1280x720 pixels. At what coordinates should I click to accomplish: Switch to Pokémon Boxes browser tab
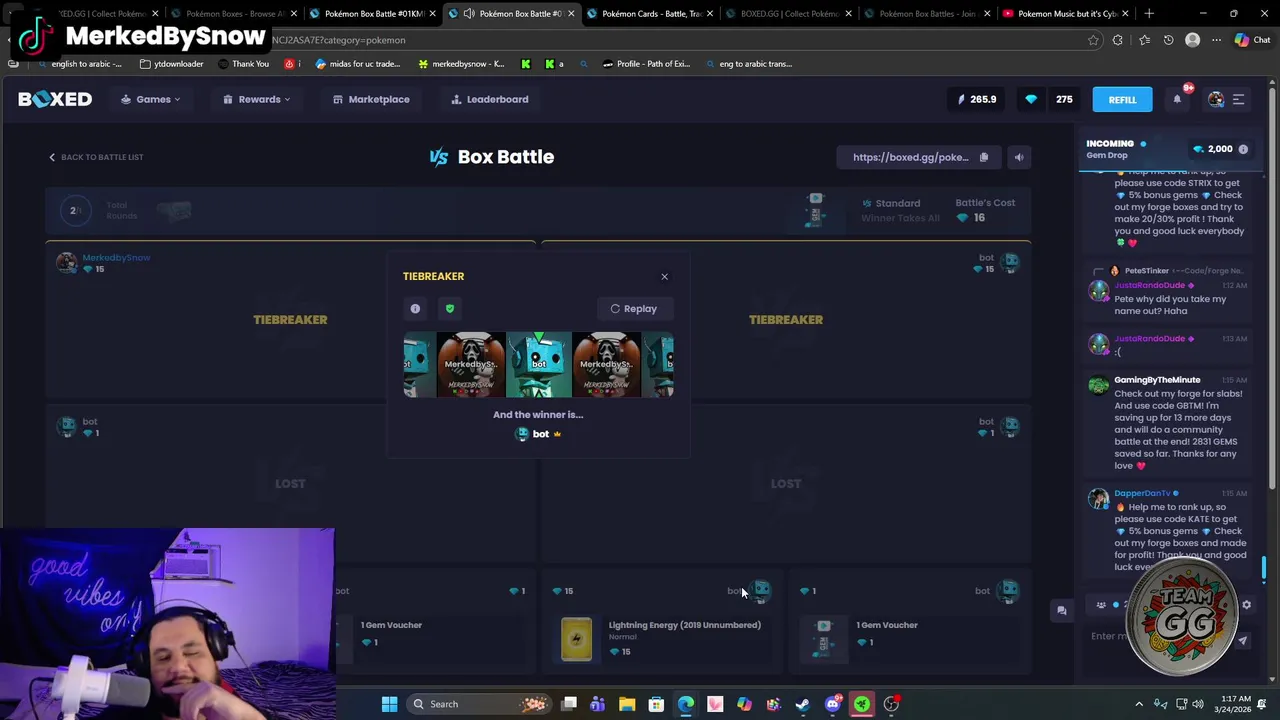235,14
